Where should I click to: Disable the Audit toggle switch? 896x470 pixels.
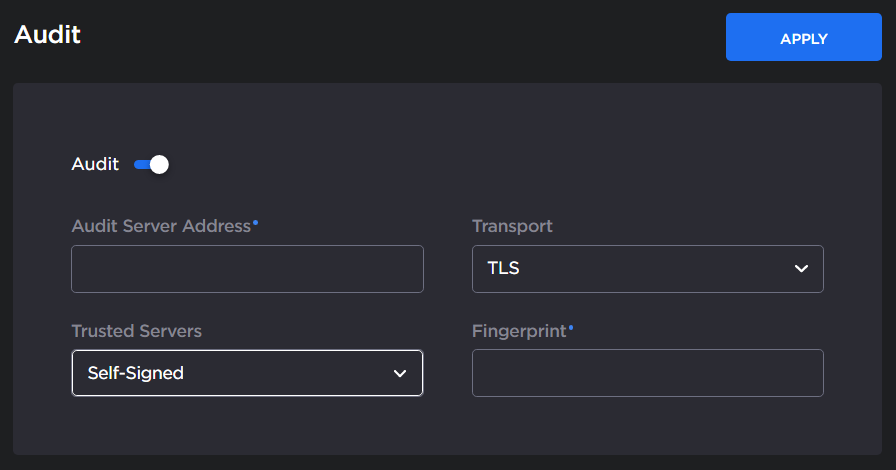(151, 164)
